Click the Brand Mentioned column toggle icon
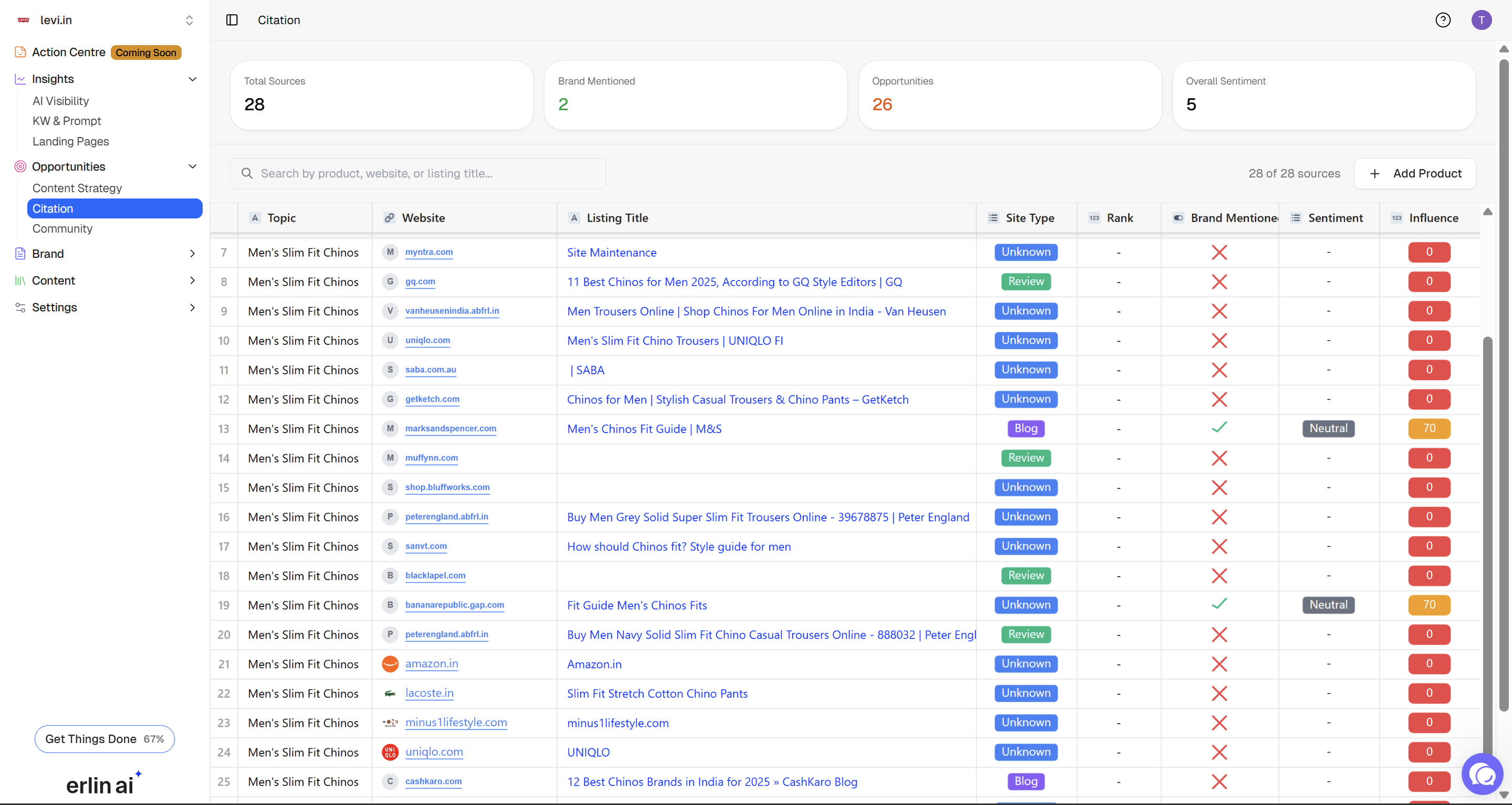Screen dimensions: 1512x805 coord(1178,218)
